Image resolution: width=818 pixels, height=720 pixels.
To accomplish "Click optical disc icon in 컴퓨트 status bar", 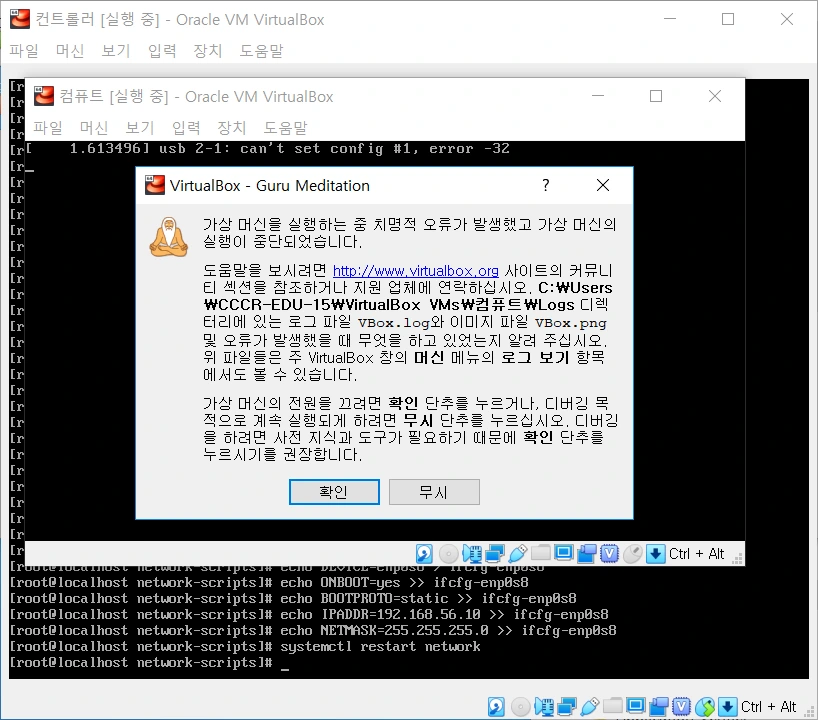I will tap(449, 554).
